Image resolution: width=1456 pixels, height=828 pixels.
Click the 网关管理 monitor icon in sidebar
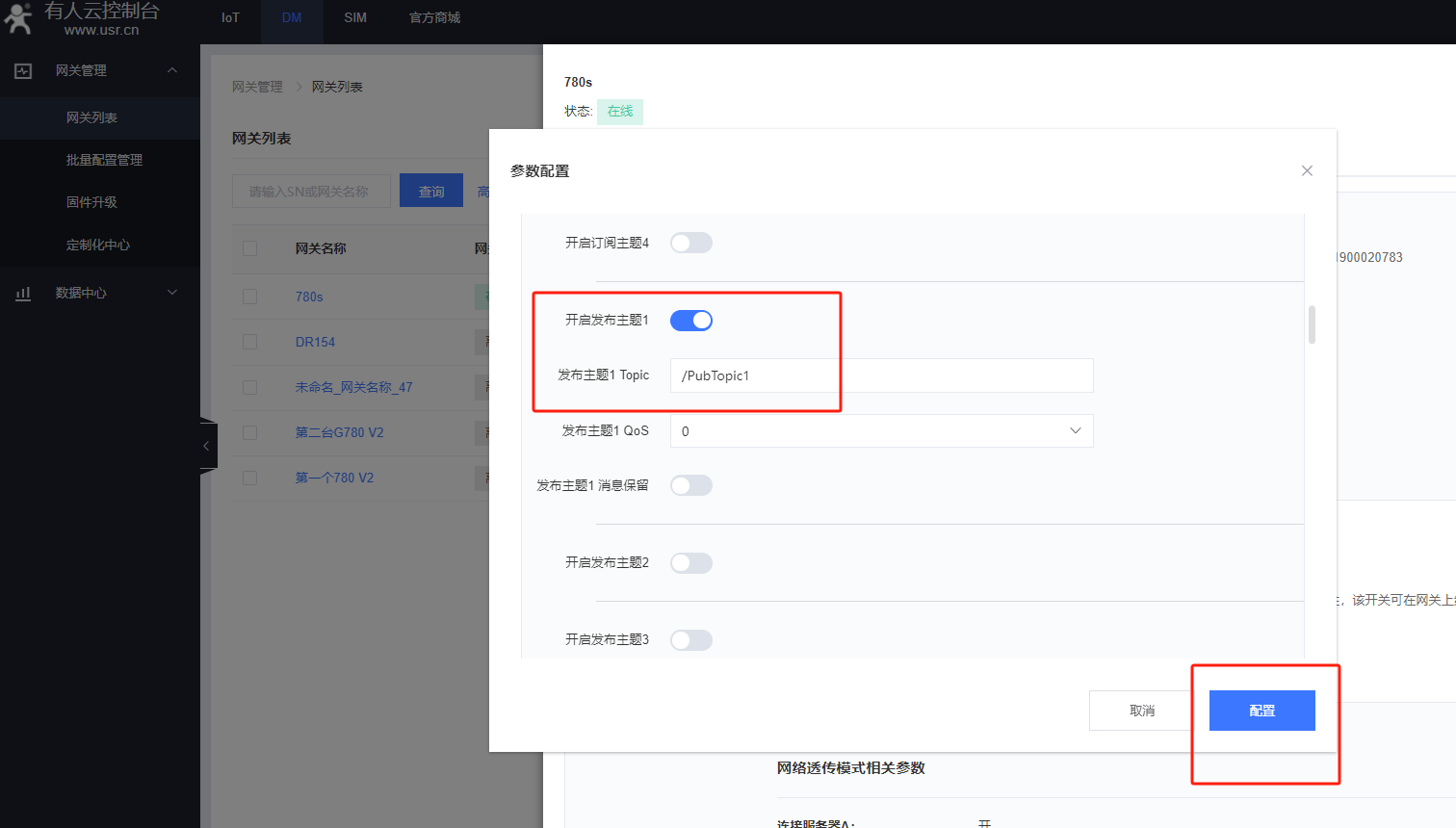23,71
